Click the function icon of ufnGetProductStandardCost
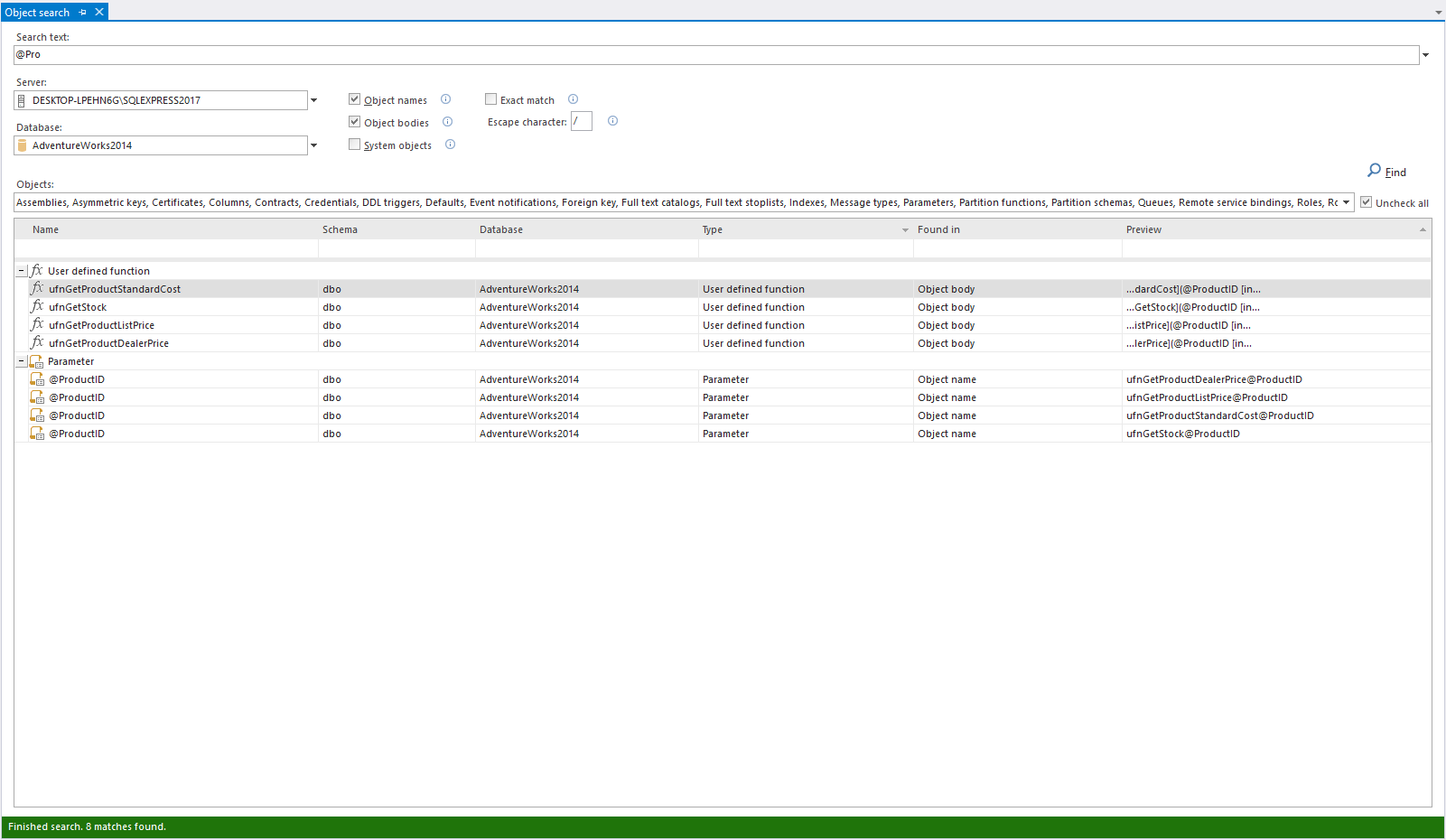 37,288
